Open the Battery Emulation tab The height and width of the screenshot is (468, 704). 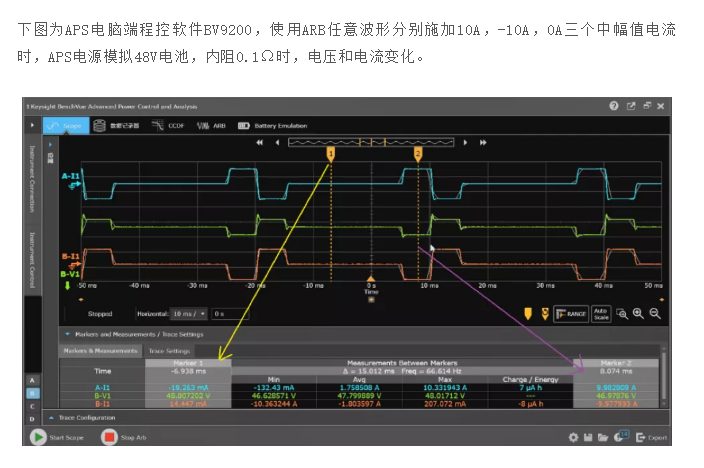pos(272,126)
